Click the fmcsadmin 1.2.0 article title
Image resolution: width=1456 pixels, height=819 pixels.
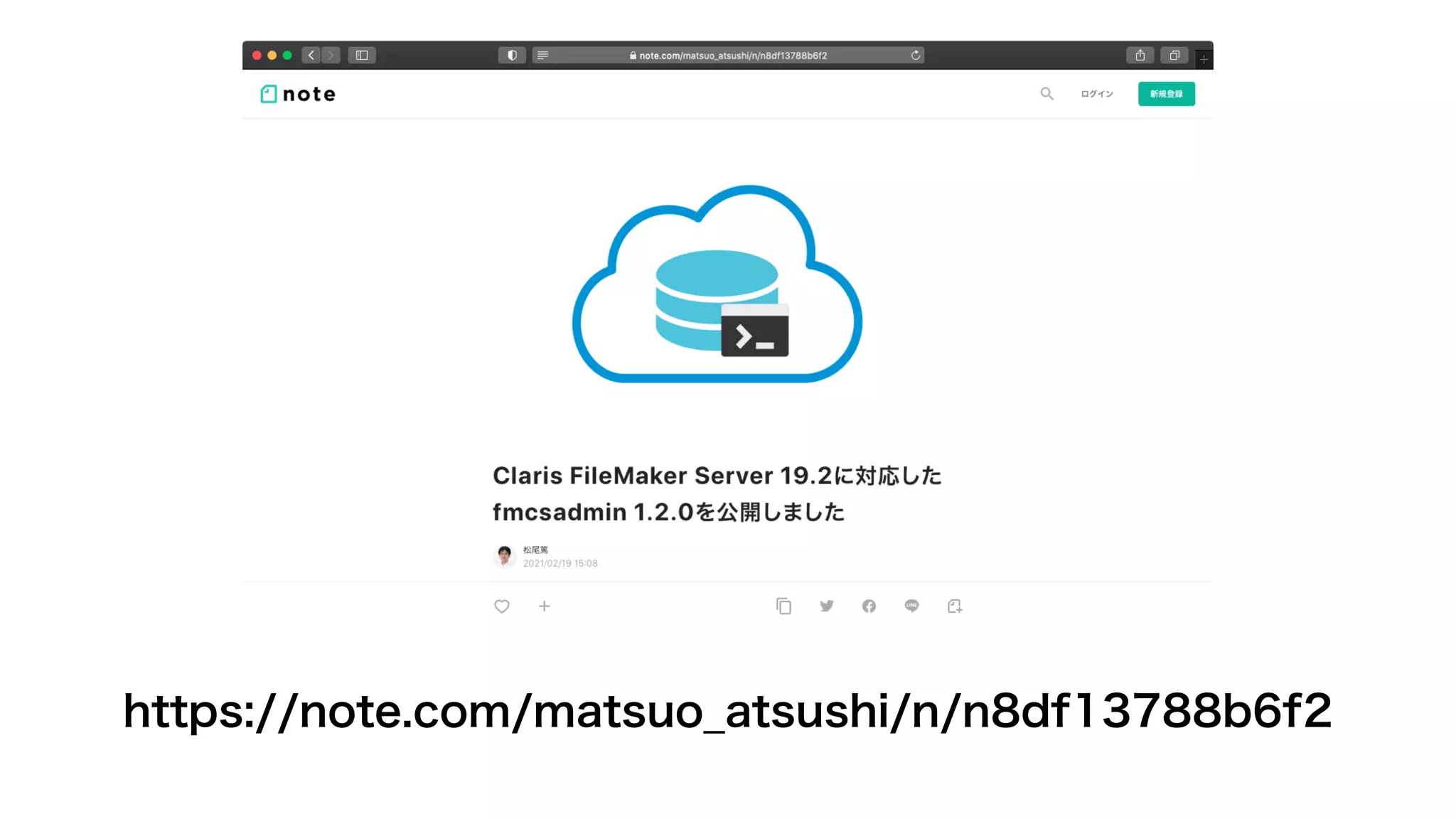pos(717,493)
